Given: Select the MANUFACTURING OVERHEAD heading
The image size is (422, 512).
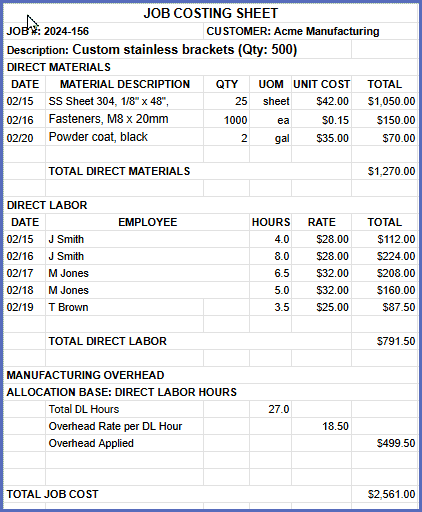Looking at the screenshot, I should tap(211, 375).
